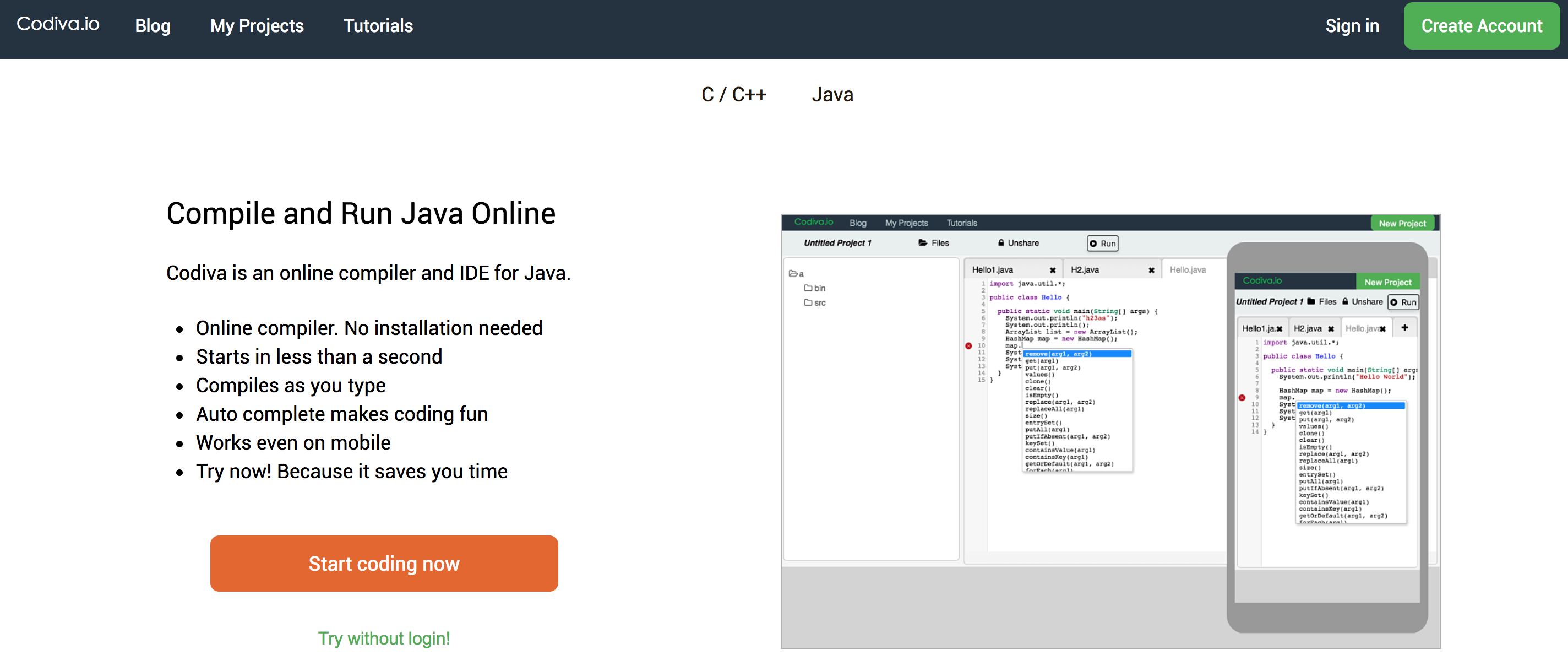Viewport: 1568px width, 660px height.
Task: Select the Java language tab
Action: pyautogui.click(x=832, y=94)
